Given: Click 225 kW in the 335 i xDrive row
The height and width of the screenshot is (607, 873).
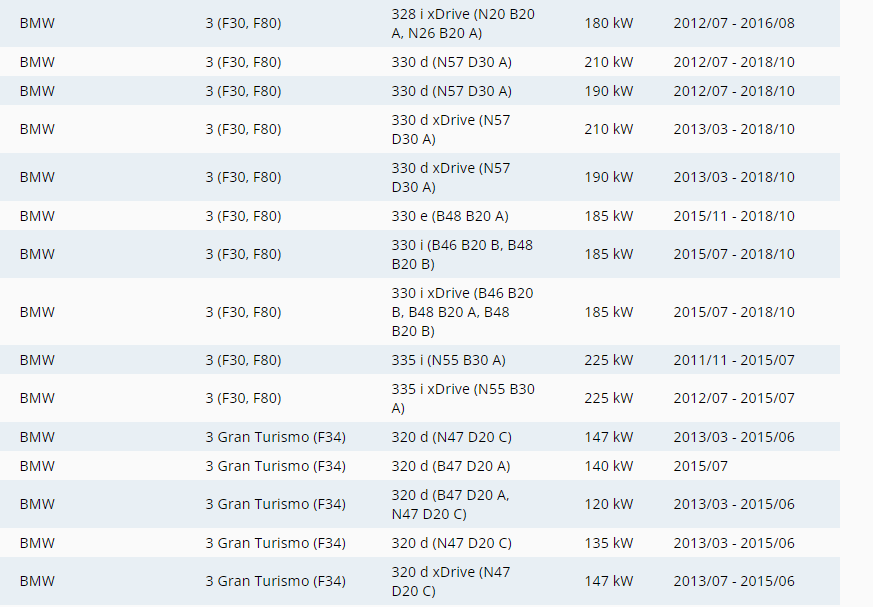Looking at the screenshot, I should (x=609, y=398).
